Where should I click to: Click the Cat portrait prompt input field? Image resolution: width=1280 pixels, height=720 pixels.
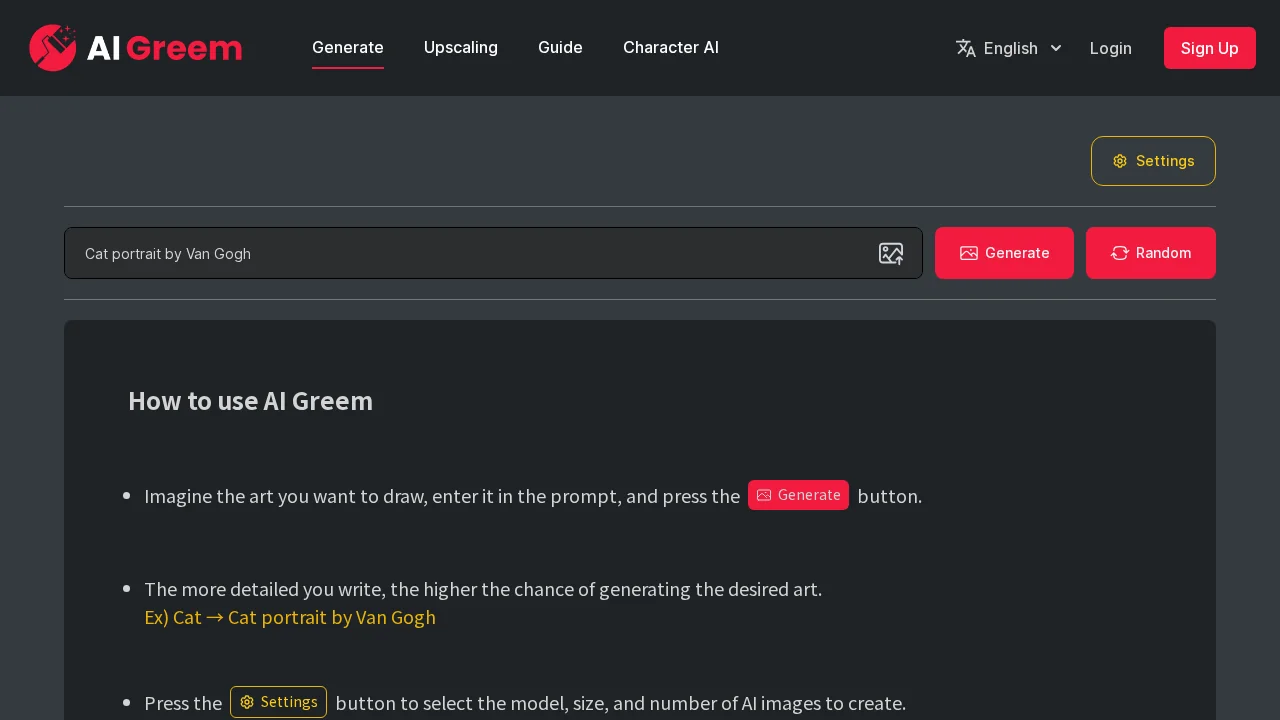[450, 253]
